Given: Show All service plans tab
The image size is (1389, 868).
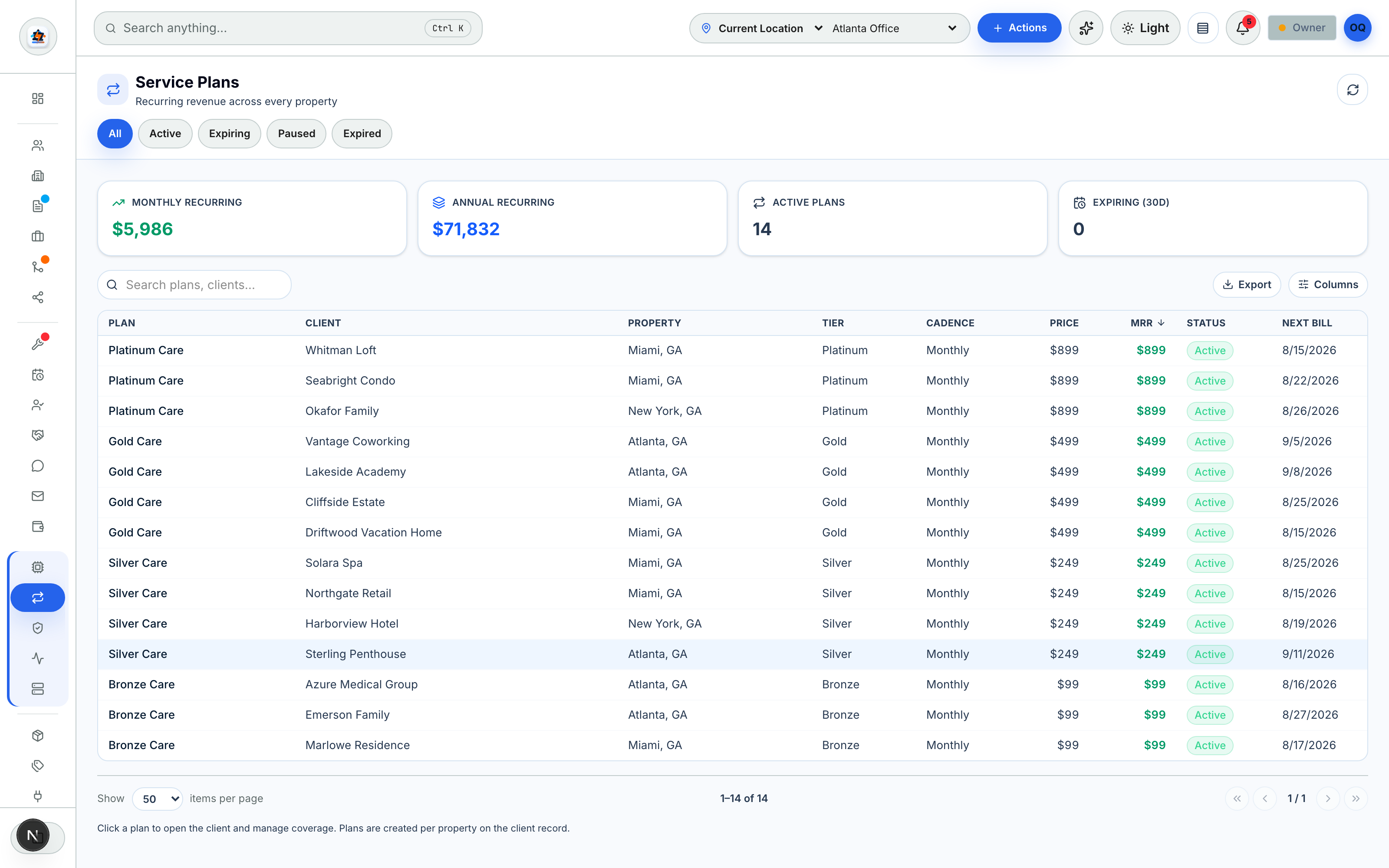Looking at the screenshot, I should coord(115,134).
